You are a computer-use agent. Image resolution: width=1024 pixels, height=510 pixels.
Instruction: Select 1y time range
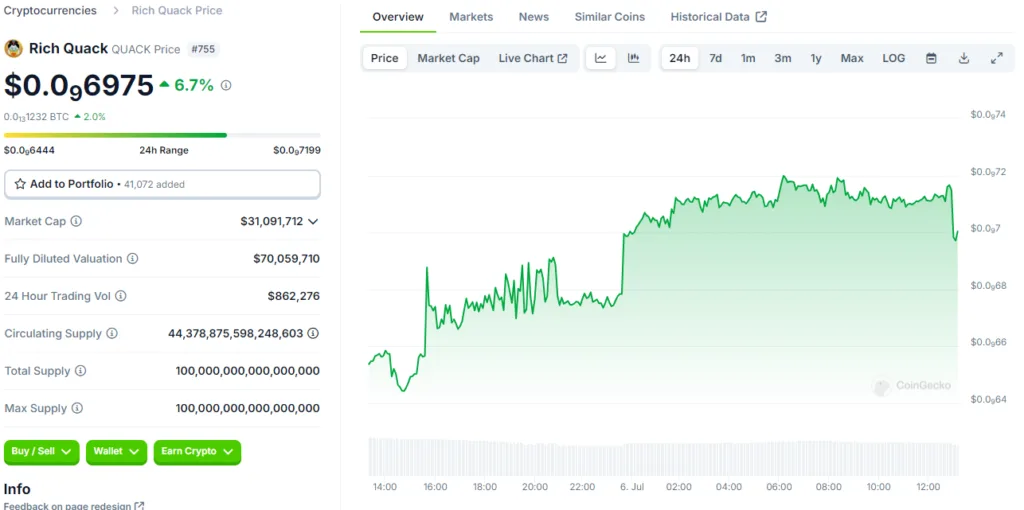tap(816, 58)
